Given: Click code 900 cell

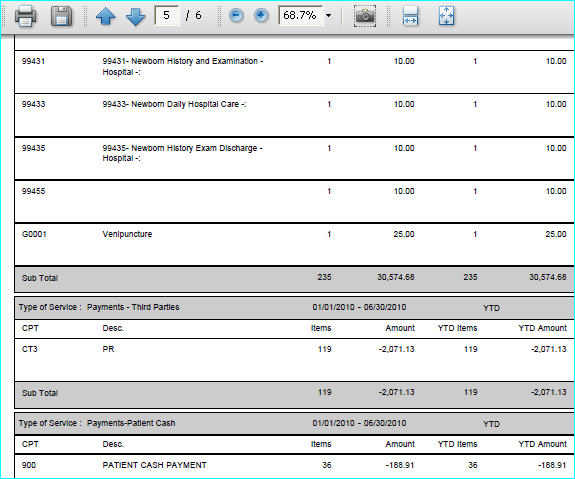Looking at the screenshot, I should coord(29,465).
